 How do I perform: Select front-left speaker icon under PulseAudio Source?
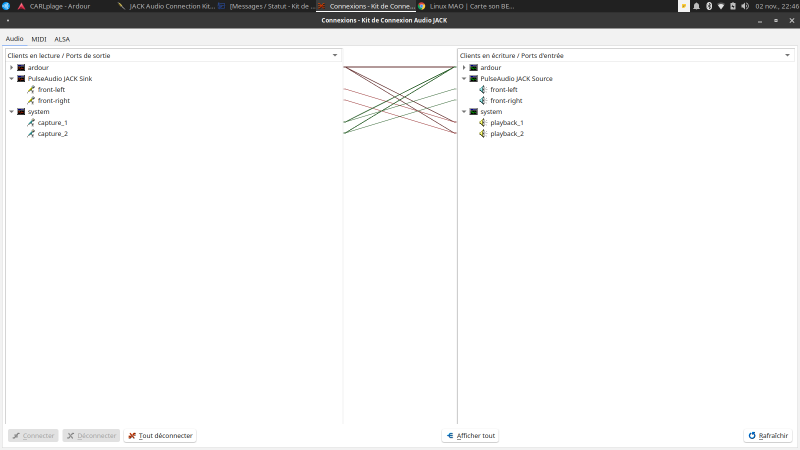coord(483,89)
